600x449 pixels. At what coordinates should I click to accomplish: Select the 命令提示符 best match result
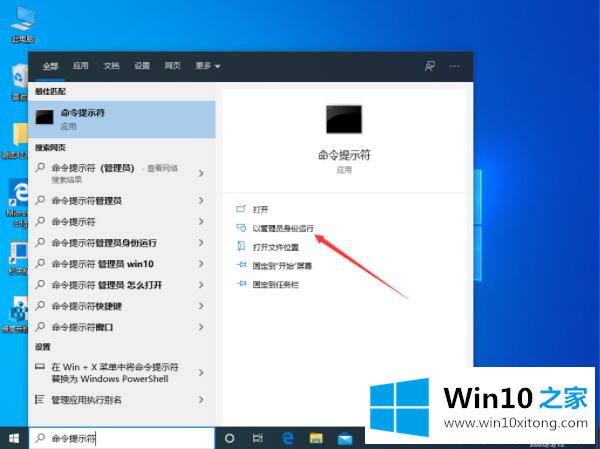(x=122, y=119)
